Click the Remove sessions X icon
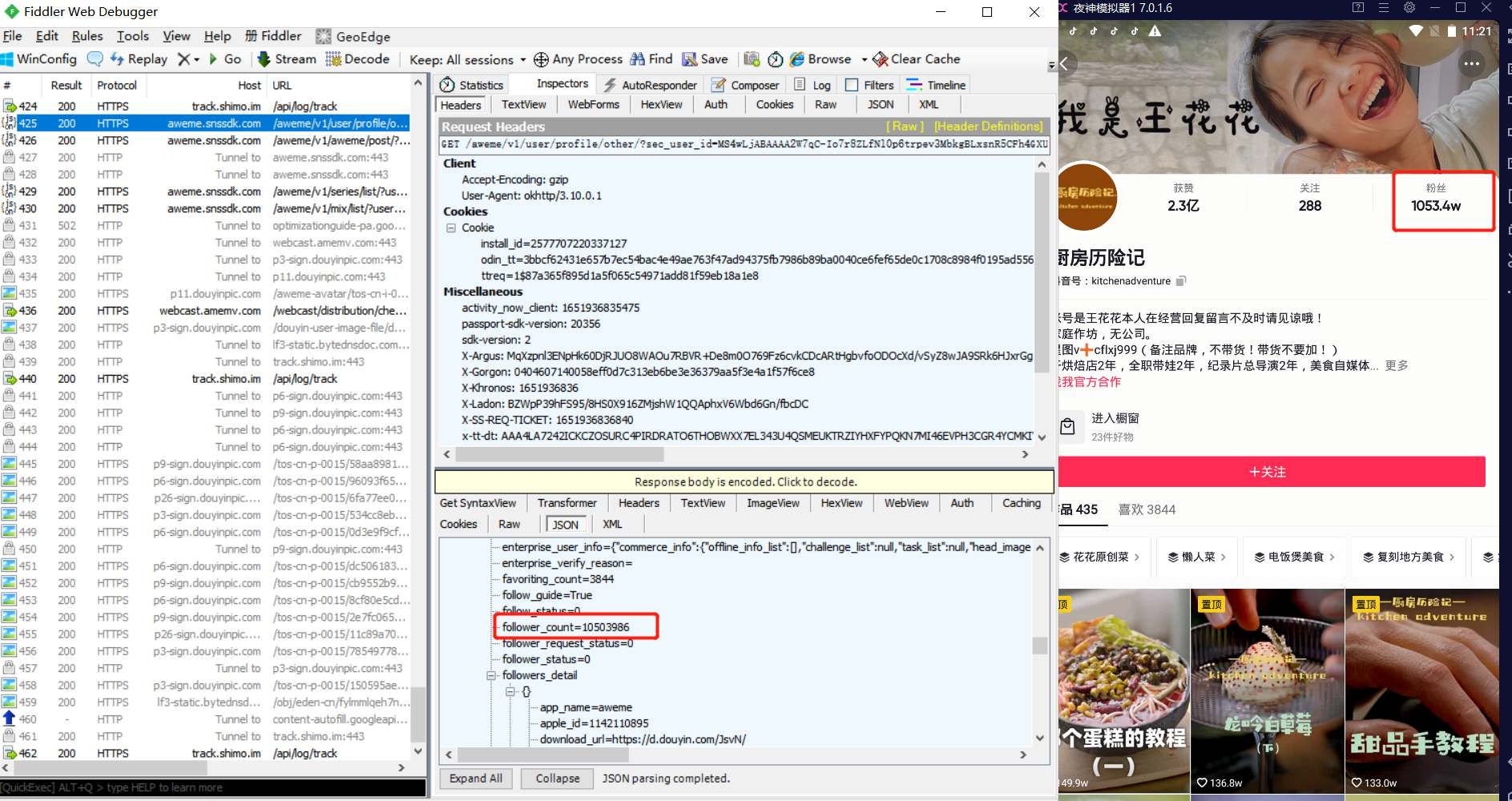Viewport: 1512px width, 801px height. pos(183,59)
